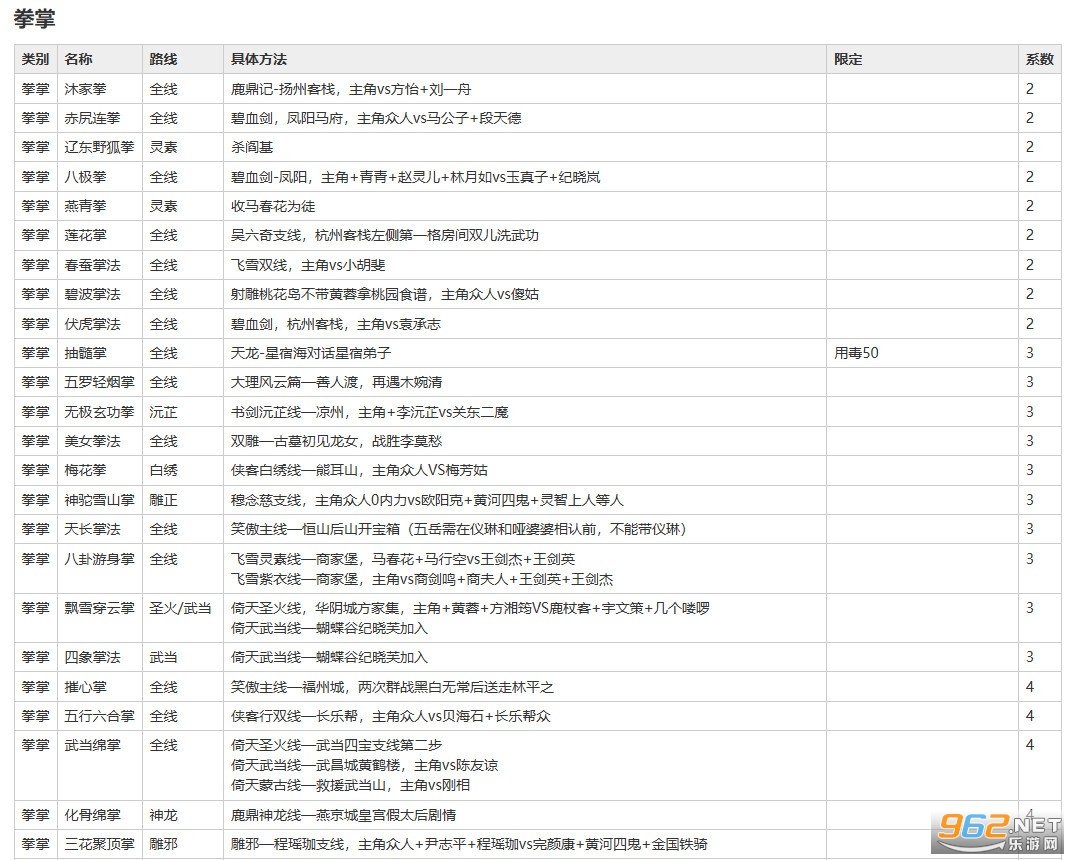The image size is (1070, 860).
Task: Select the 类别 column header
Action: (35, 59)
